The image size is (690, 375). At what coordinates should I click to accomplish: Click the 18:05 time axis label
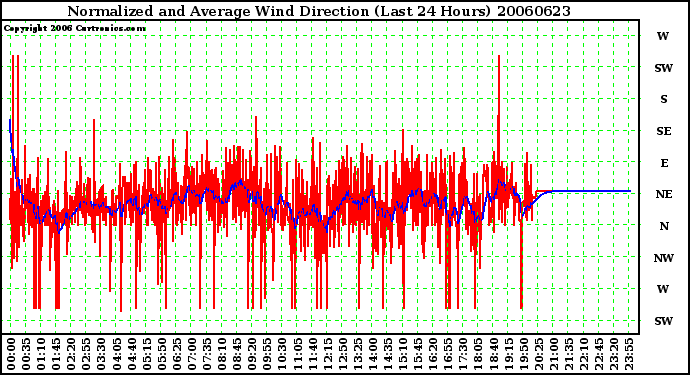click(478, 354)
